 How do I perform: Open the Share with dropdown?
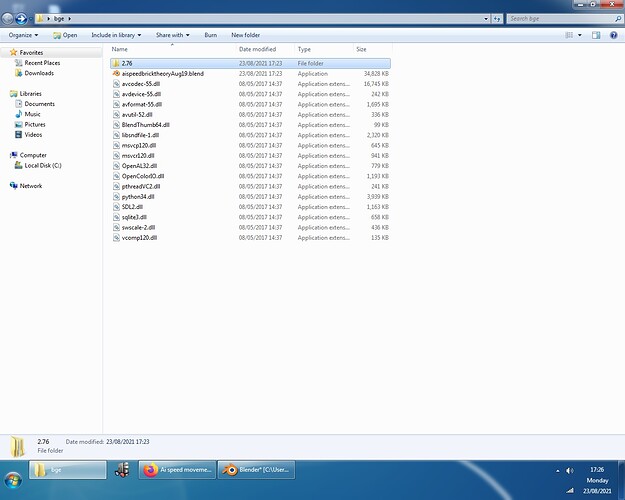coord(173,35)
